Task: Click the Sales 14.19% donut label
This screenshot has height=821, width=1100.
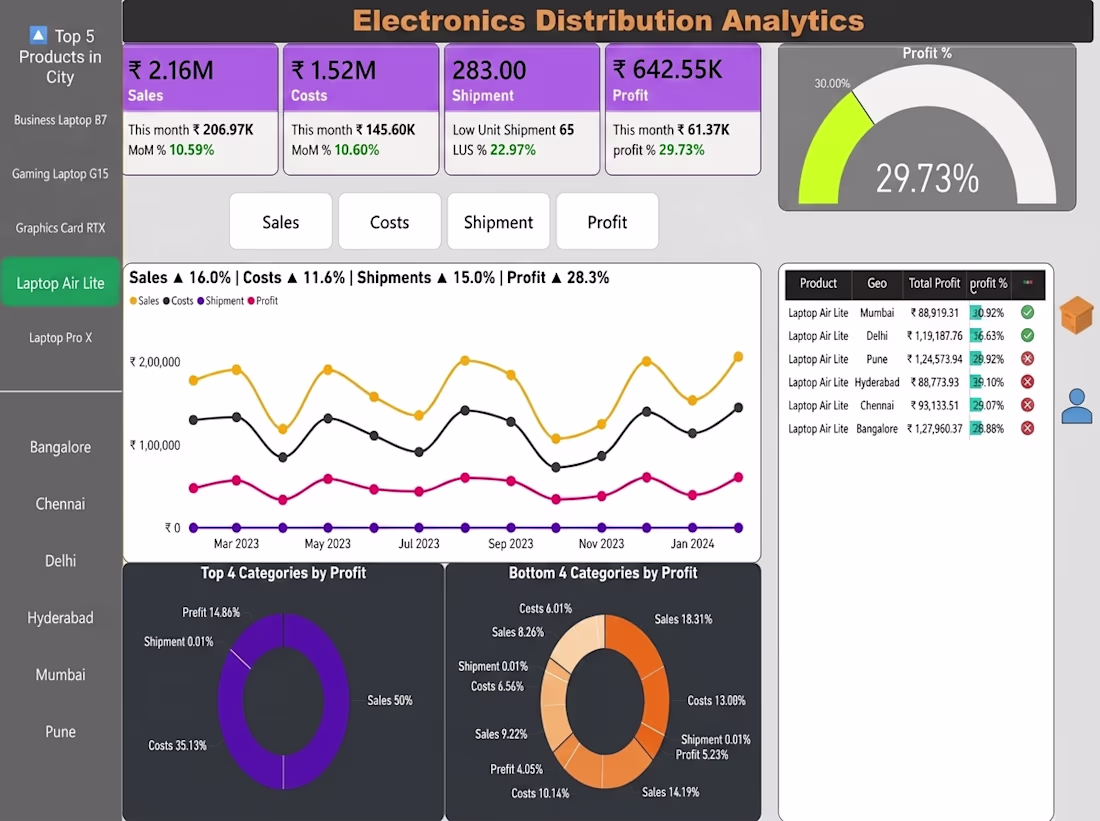Action: pos(671,792)
